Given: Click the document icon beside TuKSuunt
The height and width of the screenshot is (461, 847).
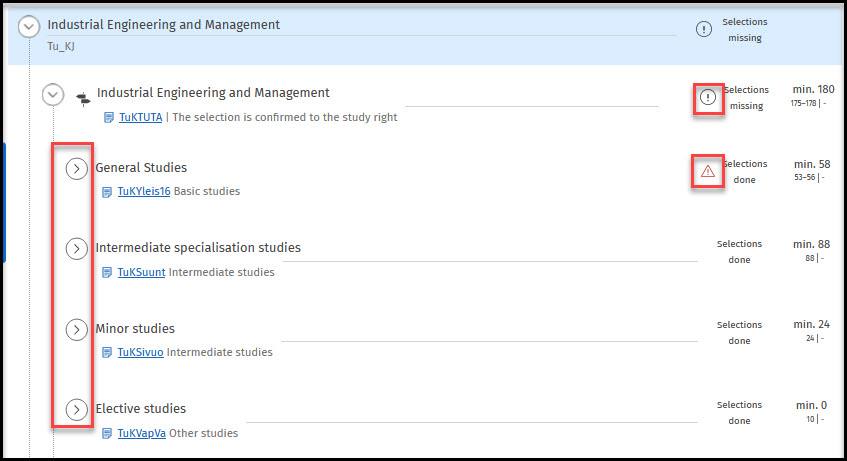Looking at the screenshot, I should click(108, 272).
